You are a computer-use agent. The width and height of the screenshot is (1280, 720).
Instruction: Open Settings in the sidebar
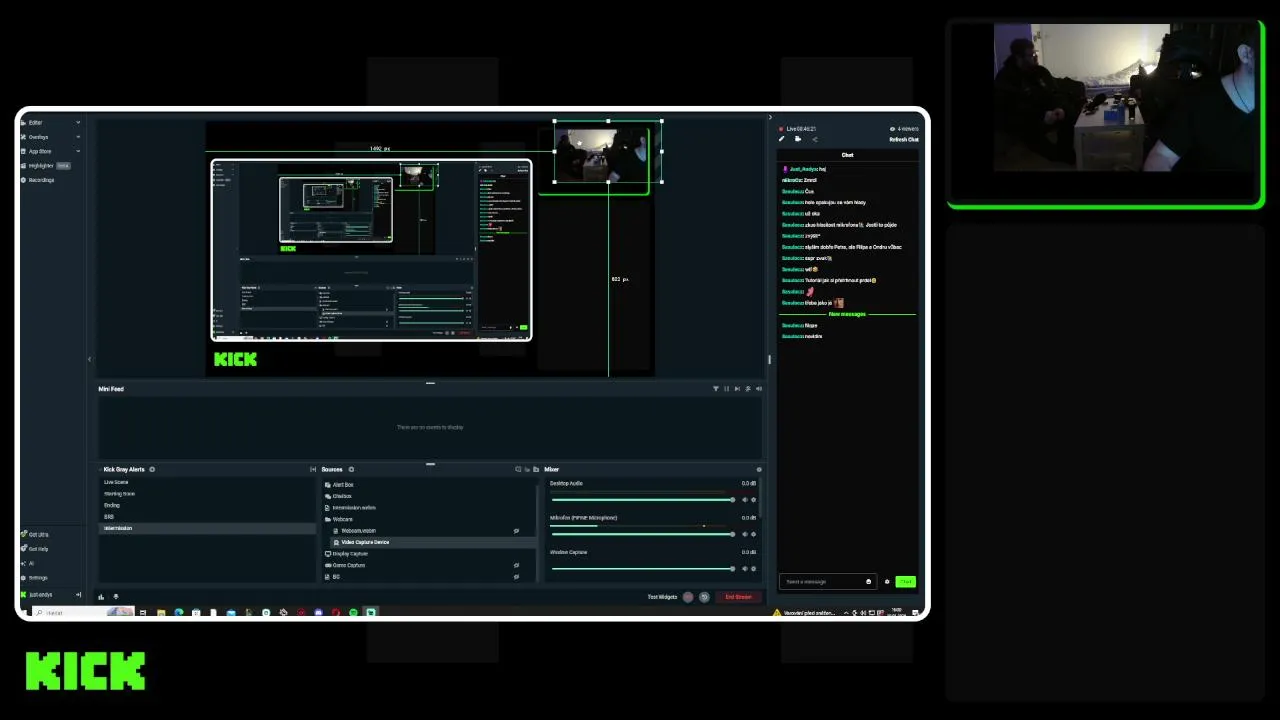click(x=38, y=577)
